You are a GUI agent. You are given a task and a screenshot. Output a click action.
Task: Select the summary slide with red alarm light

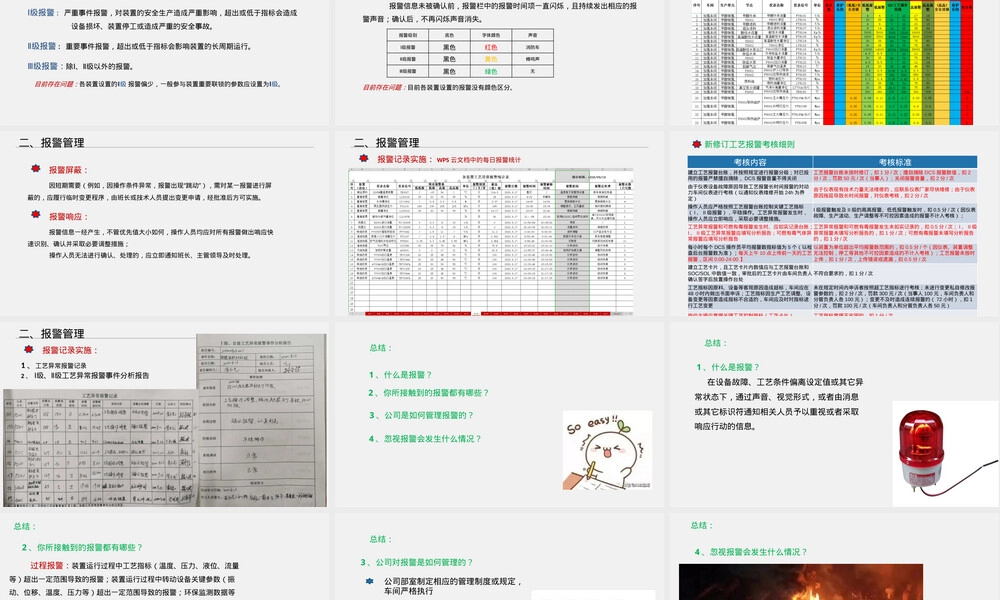tap(834, 415)
